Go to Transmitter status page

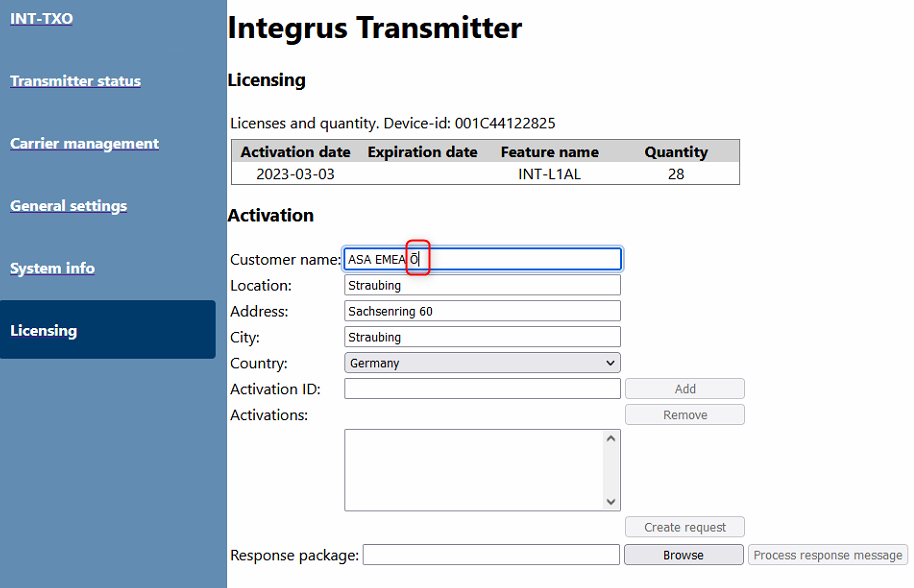[75, 81]
